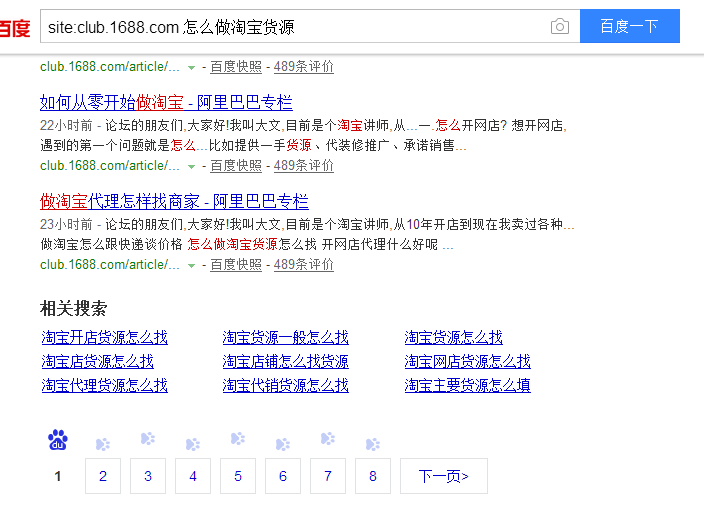Click the paw icon above page 2
Image resolution: width=704 pixels, height=526 pixels.
[x=103, y=444]
